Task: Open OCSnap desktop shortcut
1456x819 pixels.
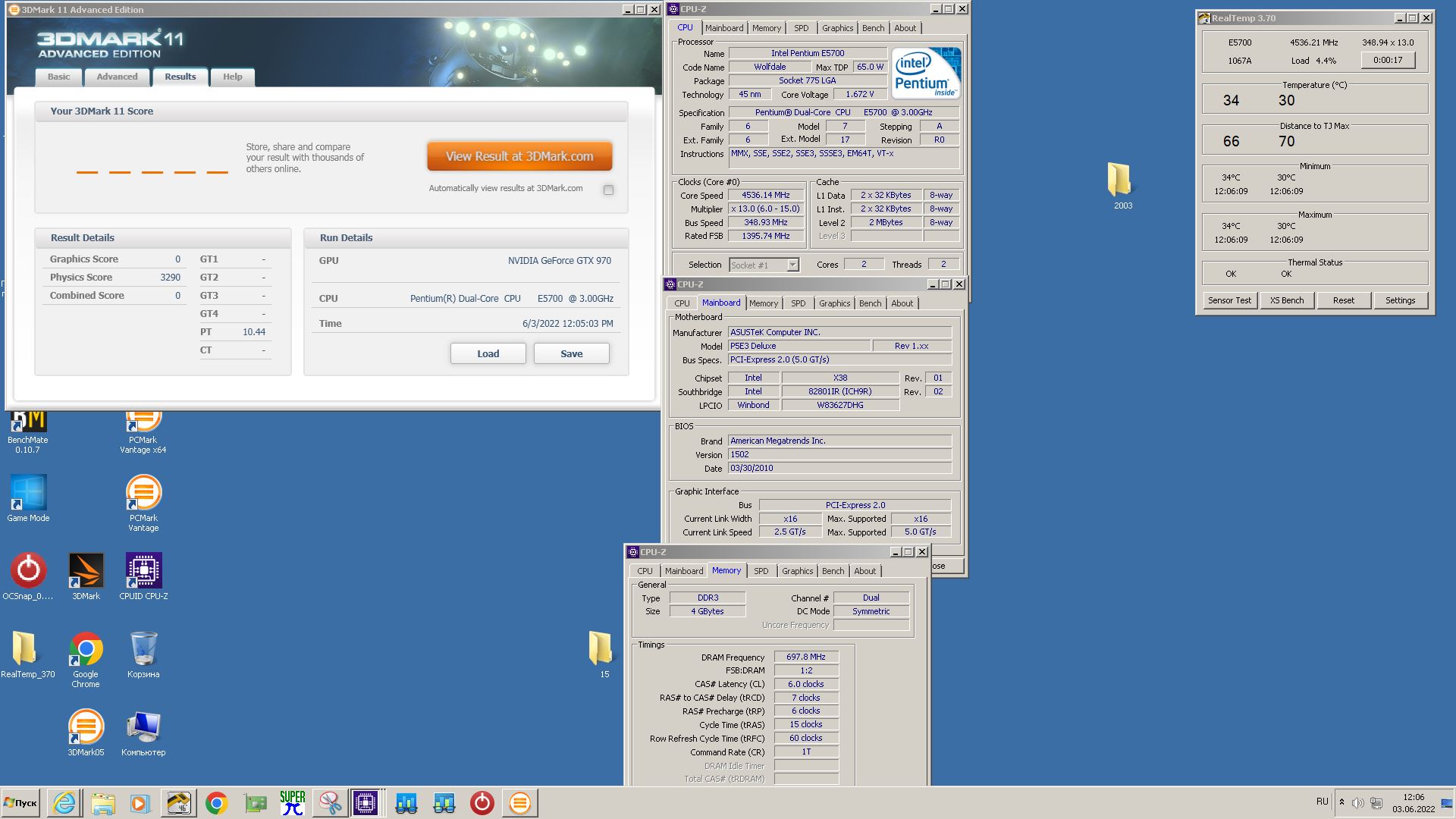Action: click(x=28, y=576)
